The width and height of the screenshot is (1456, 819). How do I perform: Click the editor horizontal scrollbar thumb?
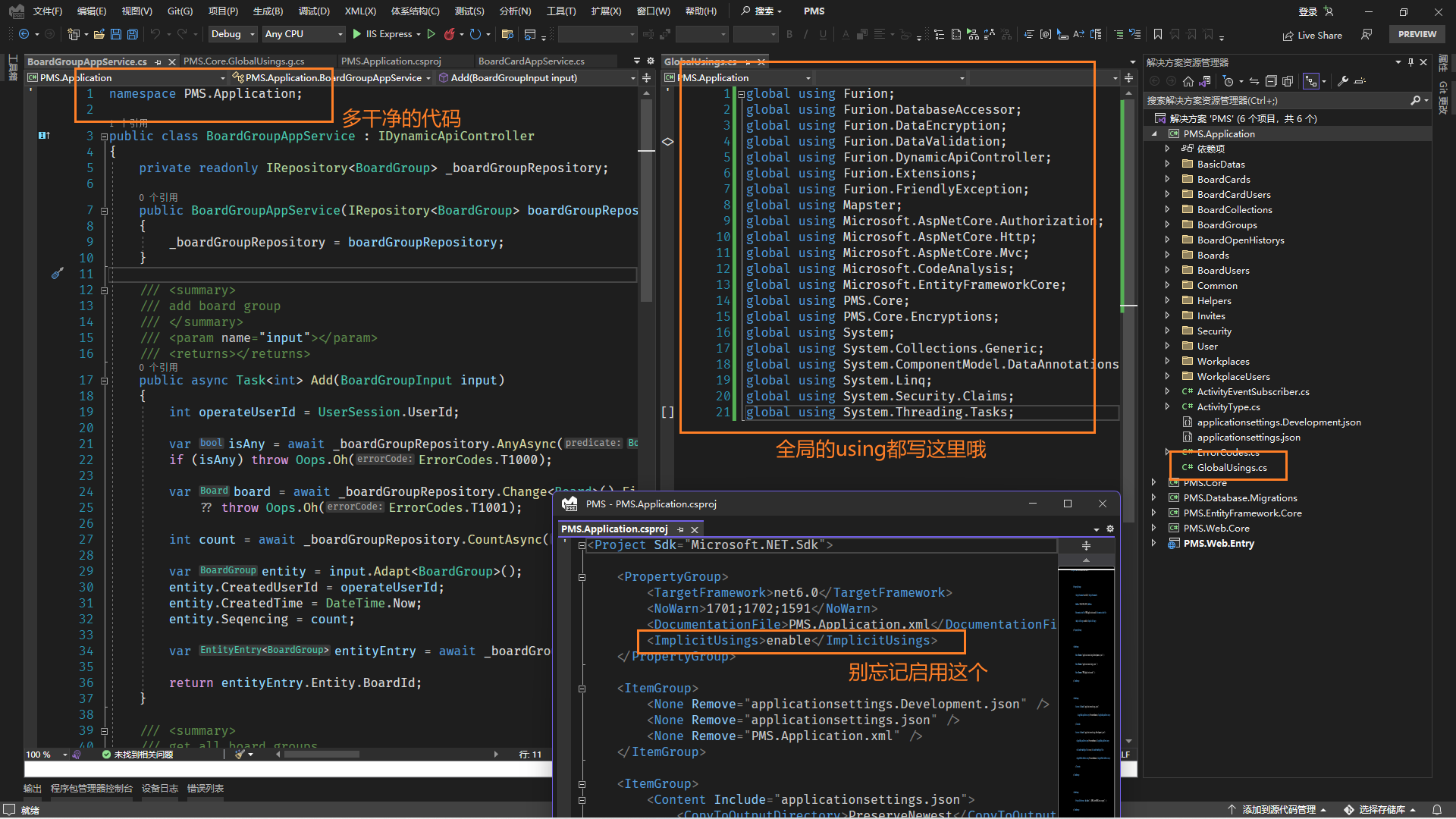pyautogui.click(x=321, y=755)
